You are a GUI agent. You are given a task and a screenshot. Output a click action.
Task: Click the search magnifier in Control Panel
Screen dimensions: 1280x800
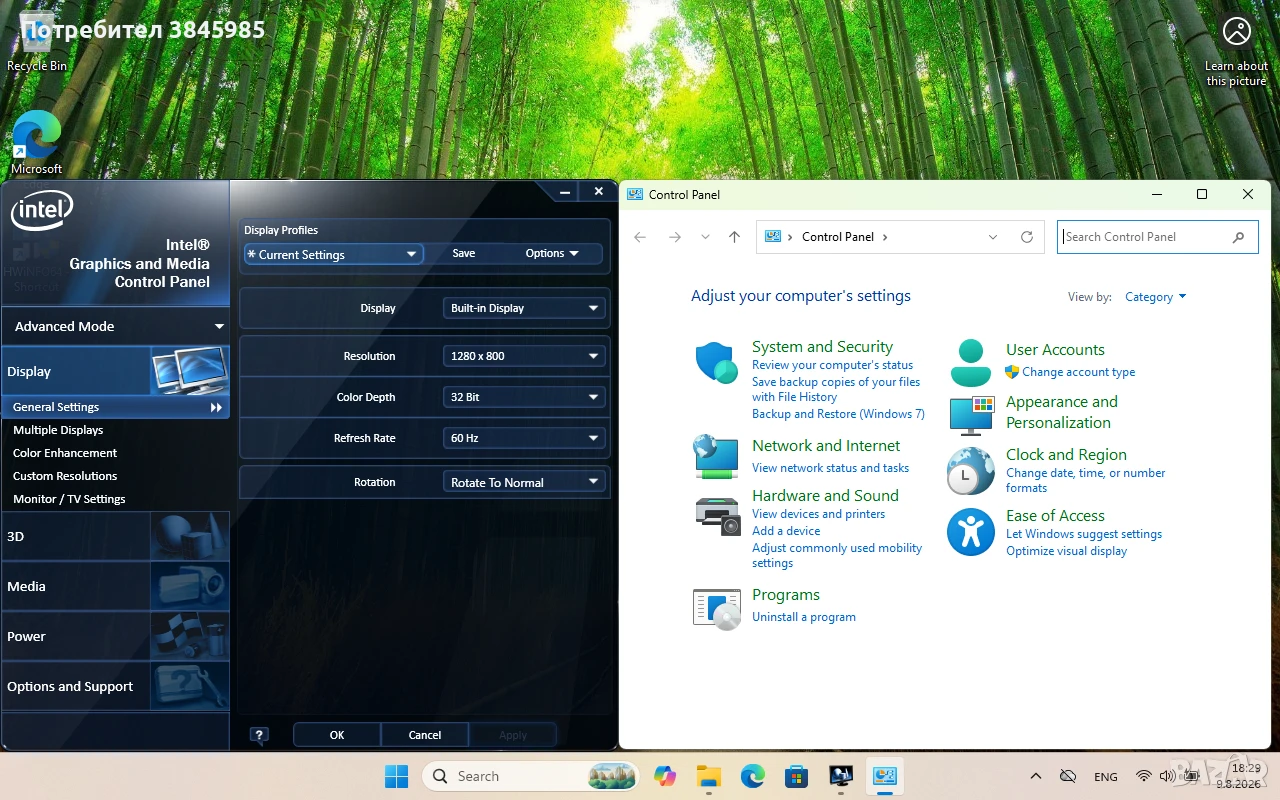click(1238, 237)
